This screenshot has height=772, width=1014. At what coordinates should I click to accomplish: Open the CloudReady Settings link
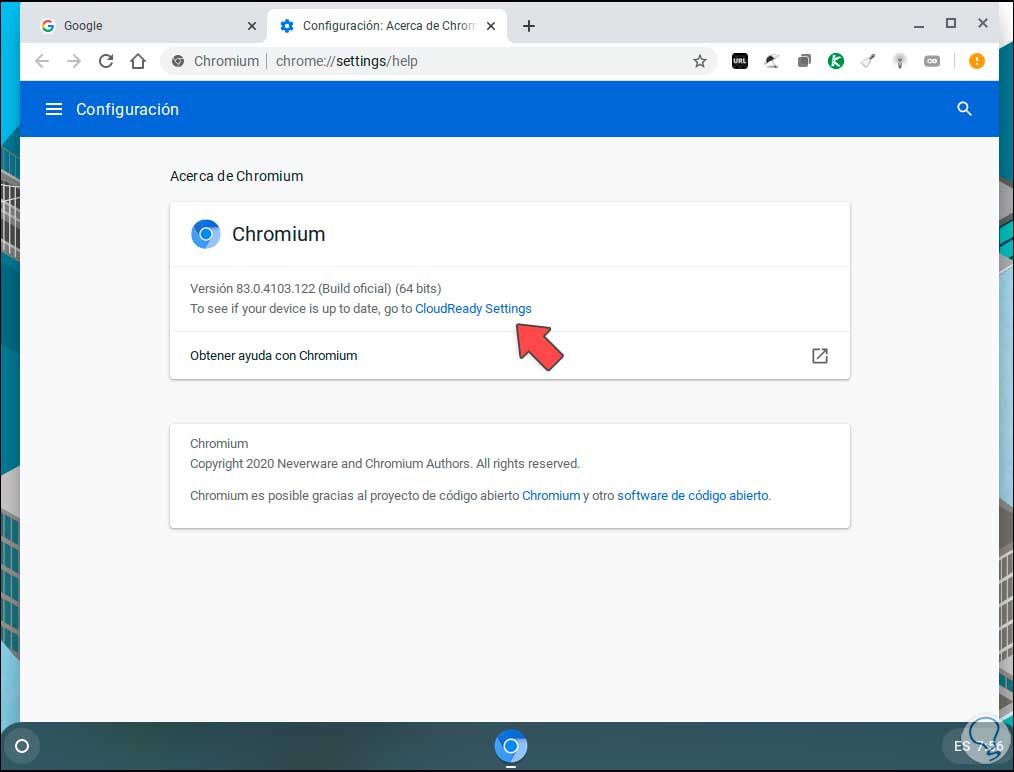click(473, 308)
